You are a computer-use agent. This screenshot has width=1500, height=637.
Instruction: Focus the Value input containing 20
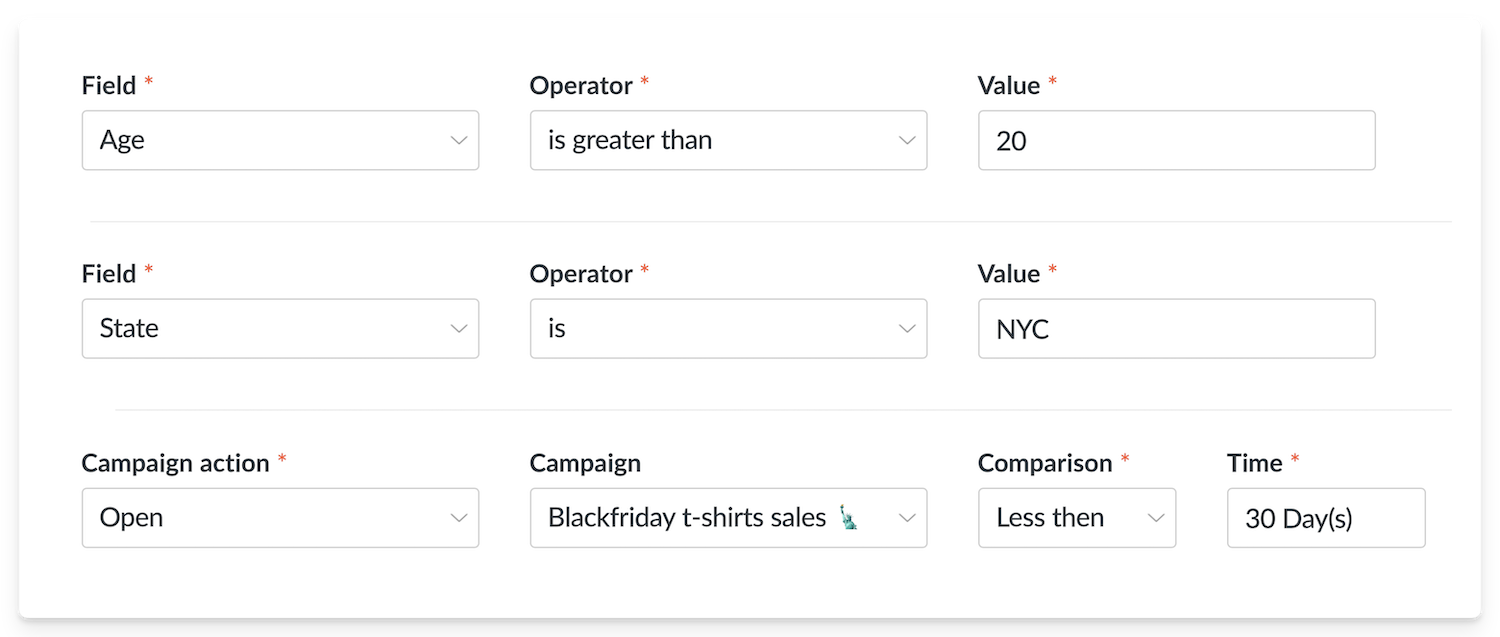click(x=1176, y=141)
